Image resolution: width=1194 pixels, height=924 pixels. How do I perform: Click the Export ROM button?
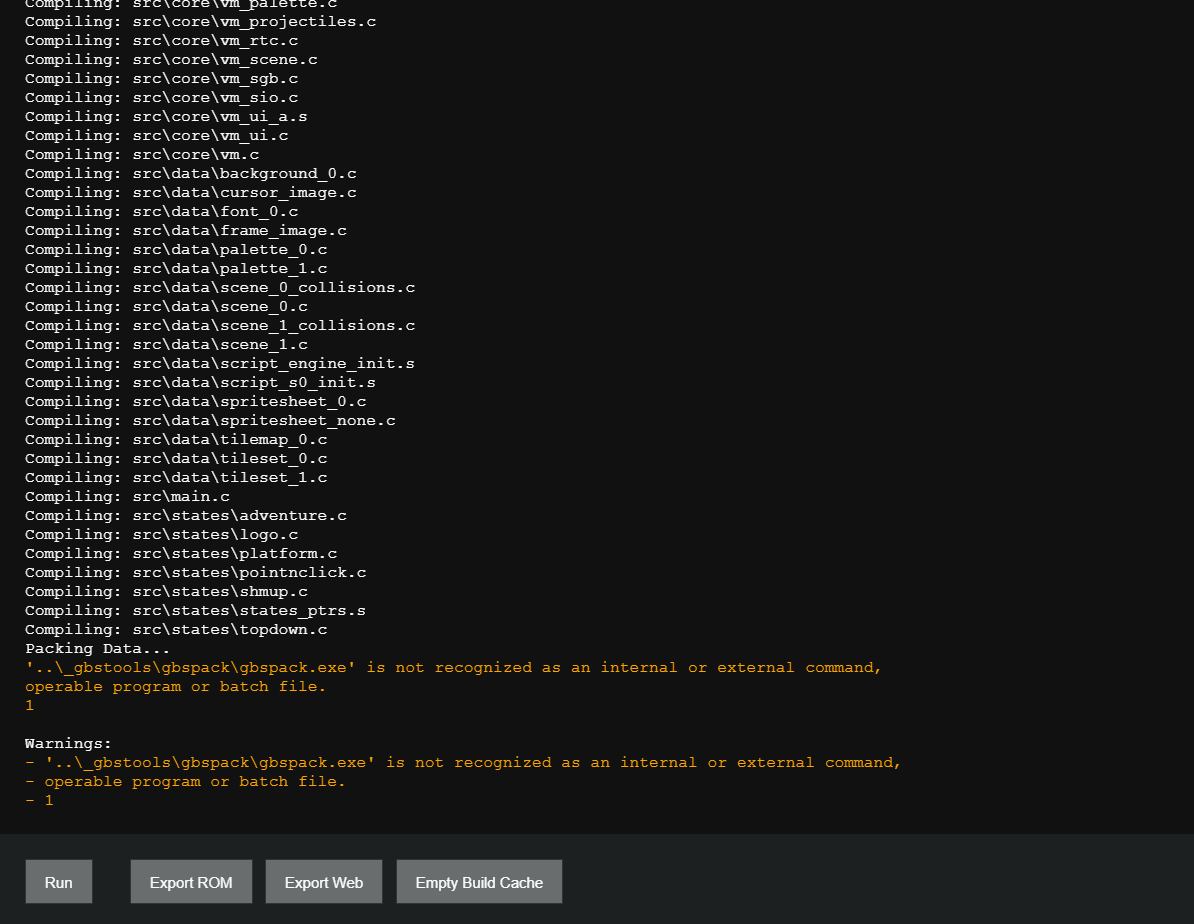pos(191,882)
